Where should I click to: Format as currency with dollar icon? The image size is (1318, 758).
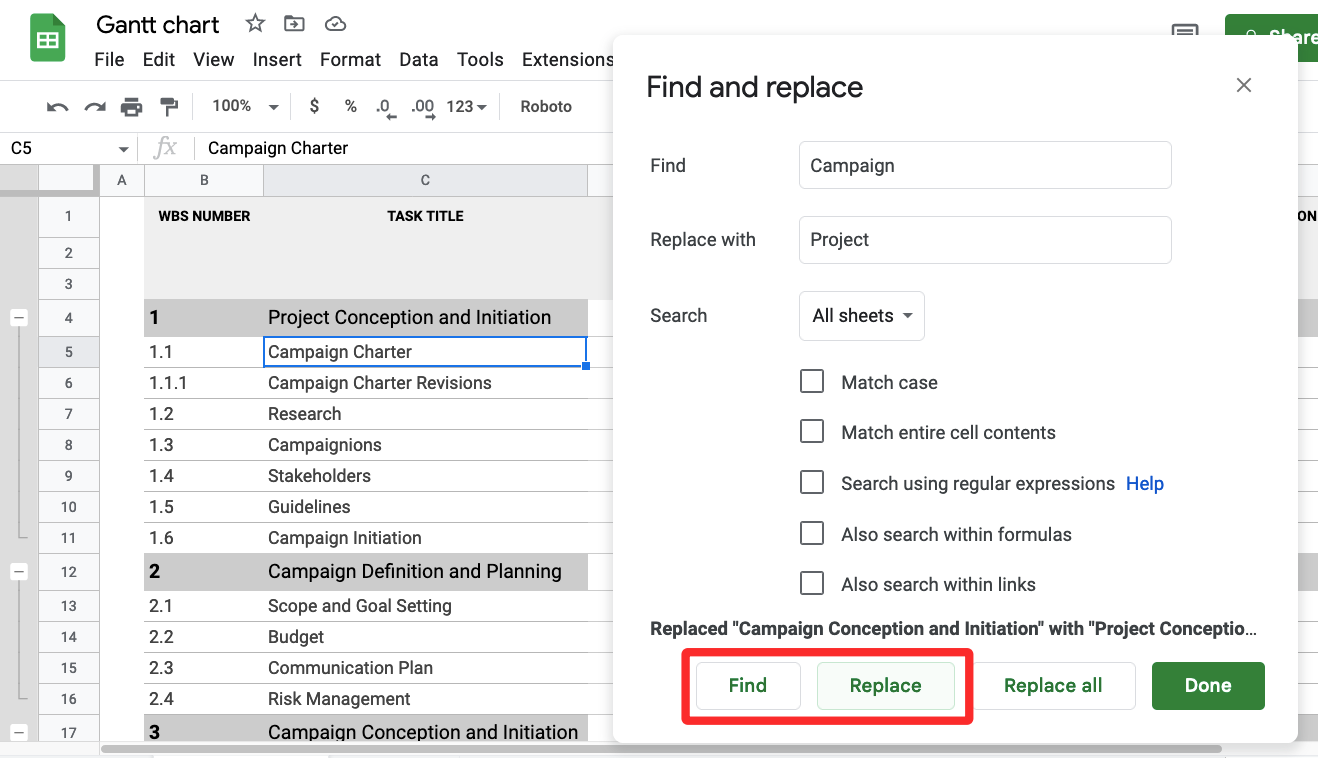click(x=315, y=106)
